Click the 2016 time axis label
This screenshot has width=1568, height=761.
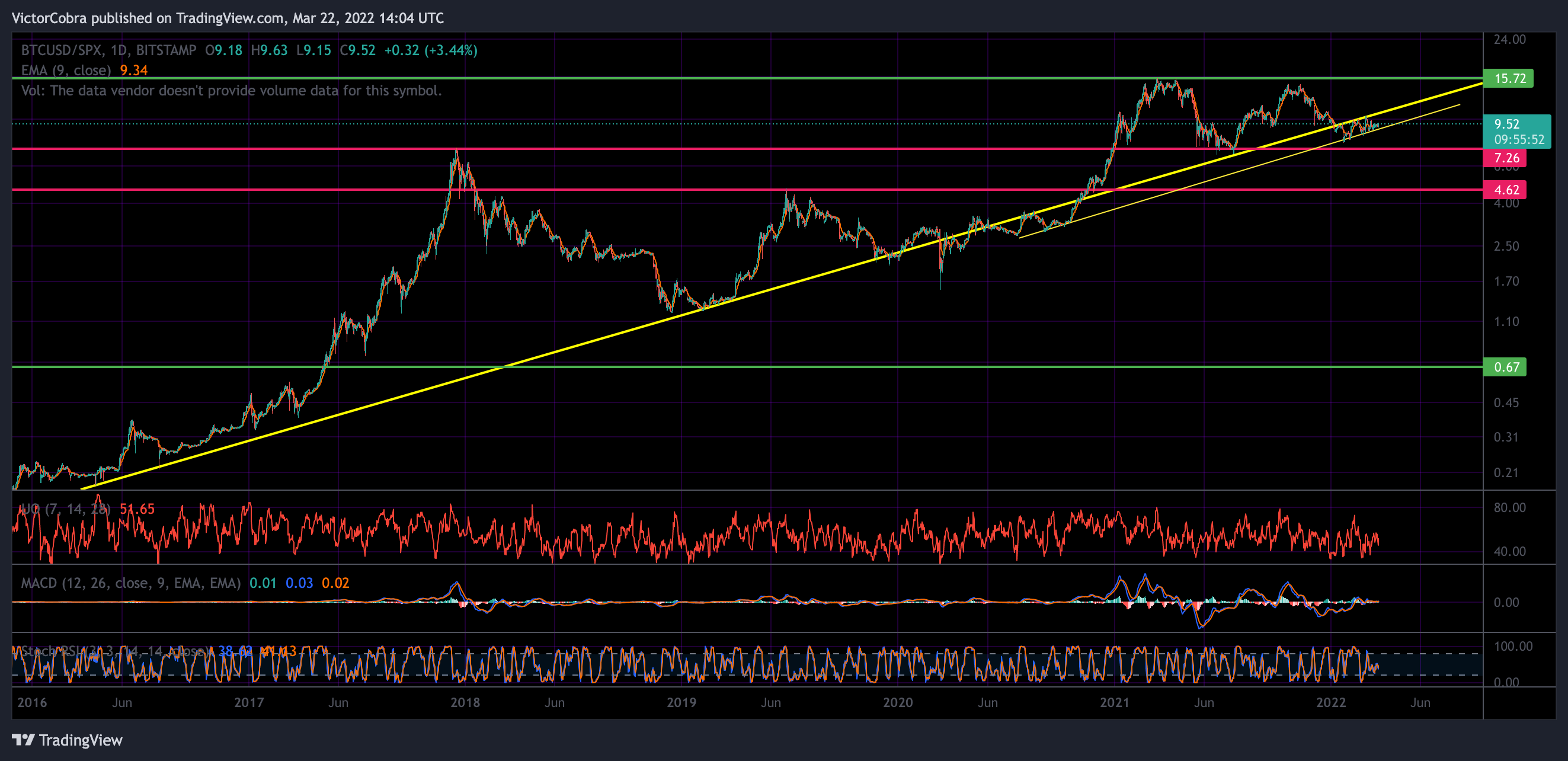click(31, 702)
